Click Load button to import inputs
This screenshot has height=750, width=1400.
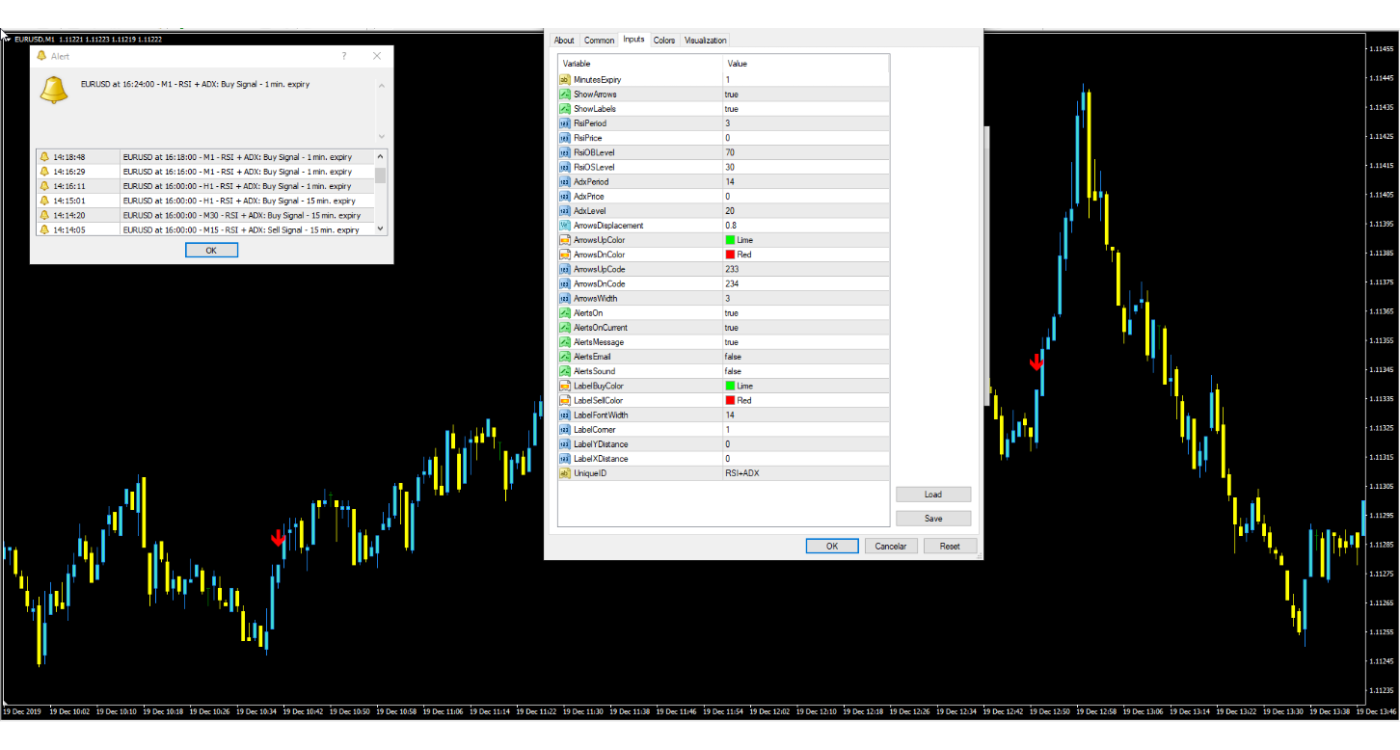(932, 494)
